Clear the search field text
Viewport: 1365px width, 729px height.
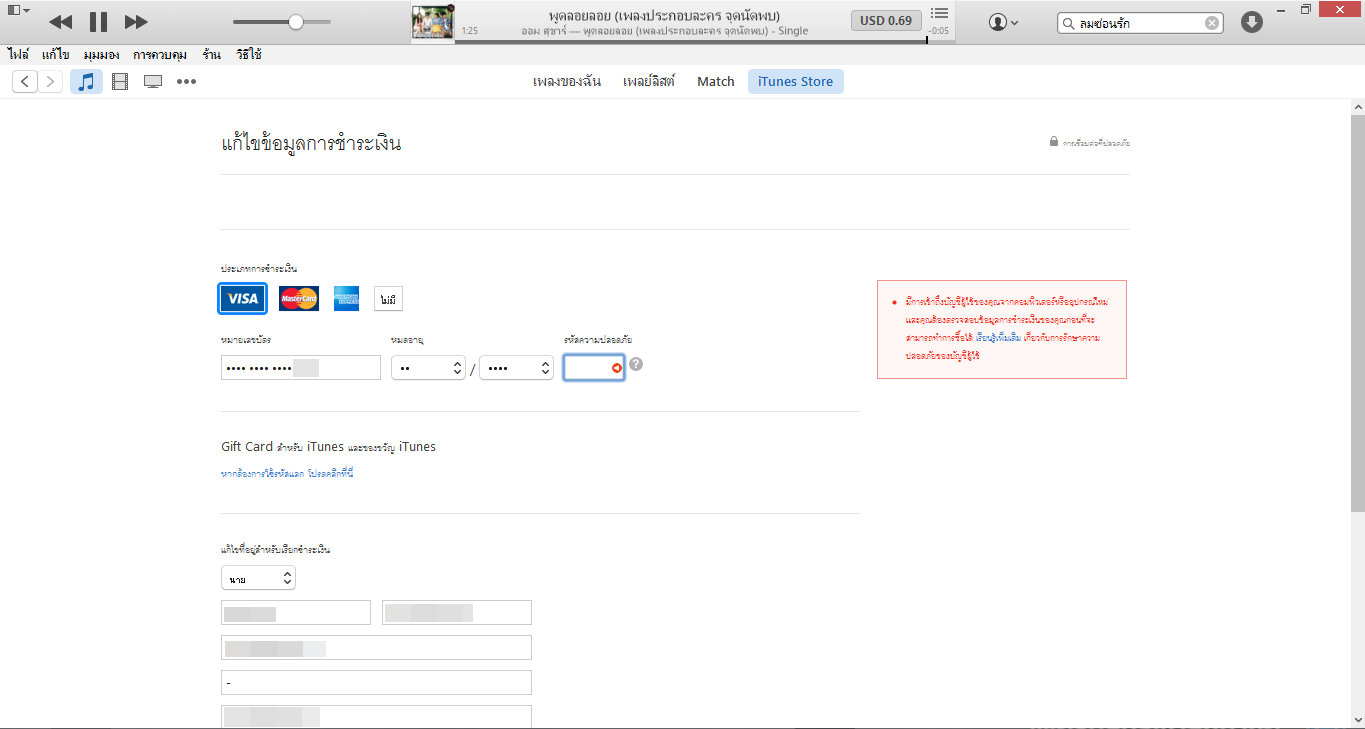(x=1212, y=23)
